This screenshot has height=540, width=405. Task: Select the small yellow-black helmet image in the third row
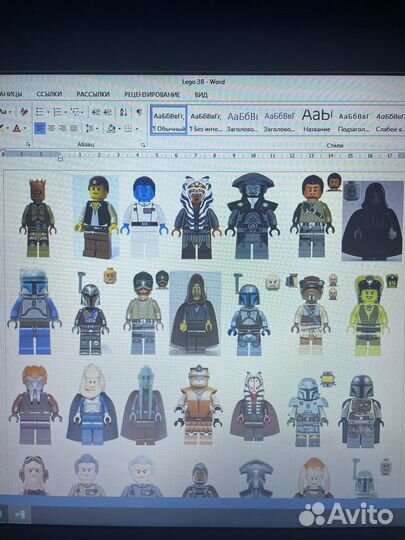[328, 379]
